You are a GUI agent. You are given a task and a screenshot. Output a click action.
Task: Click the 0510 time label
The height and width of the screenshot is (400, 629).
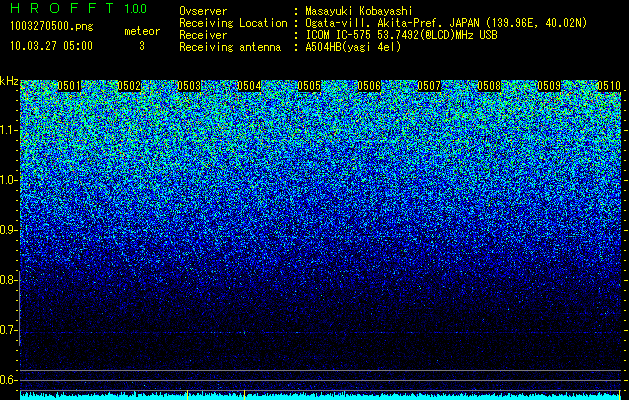pos(609,86)
